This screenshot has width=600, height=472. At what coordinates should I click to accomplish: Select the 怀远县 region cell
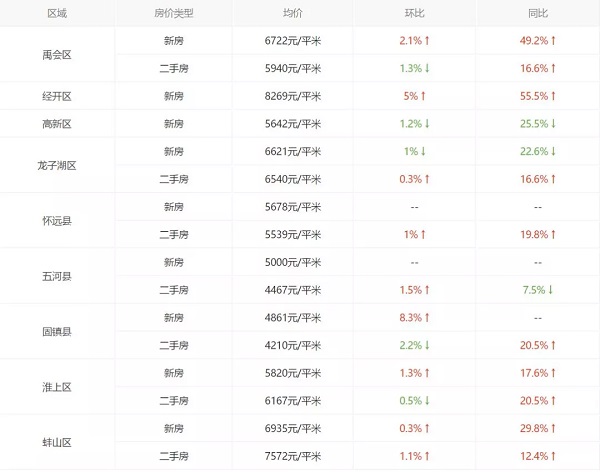[57, 221]
